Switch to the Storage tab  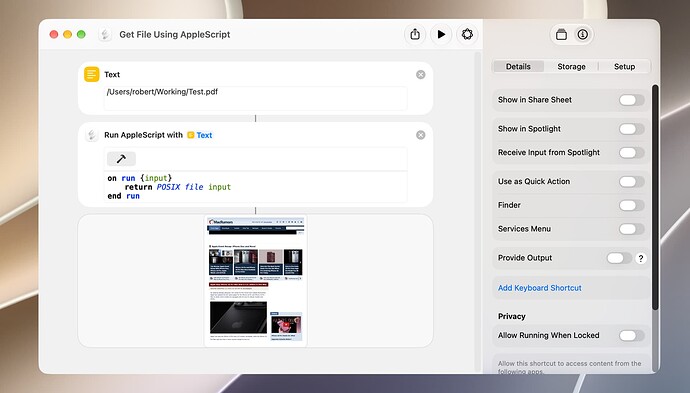pyautogui.click(x=571, y=66)
